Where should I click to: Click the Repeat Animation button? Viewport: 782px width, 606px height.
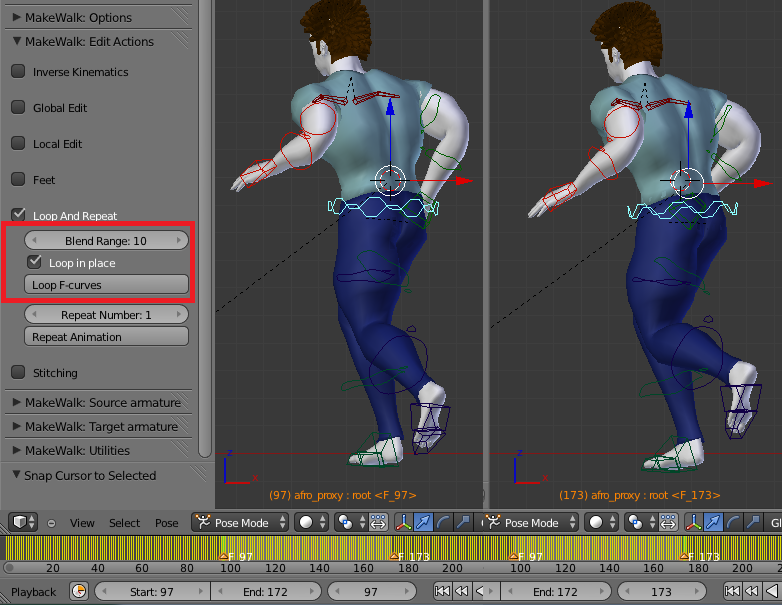point(106,337)
